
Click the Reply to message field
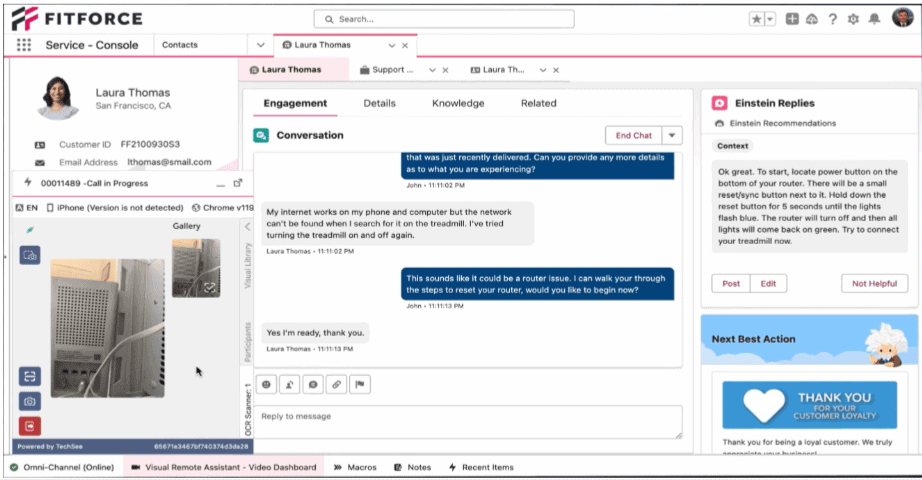pyautogui.click(x=469, y=420)
